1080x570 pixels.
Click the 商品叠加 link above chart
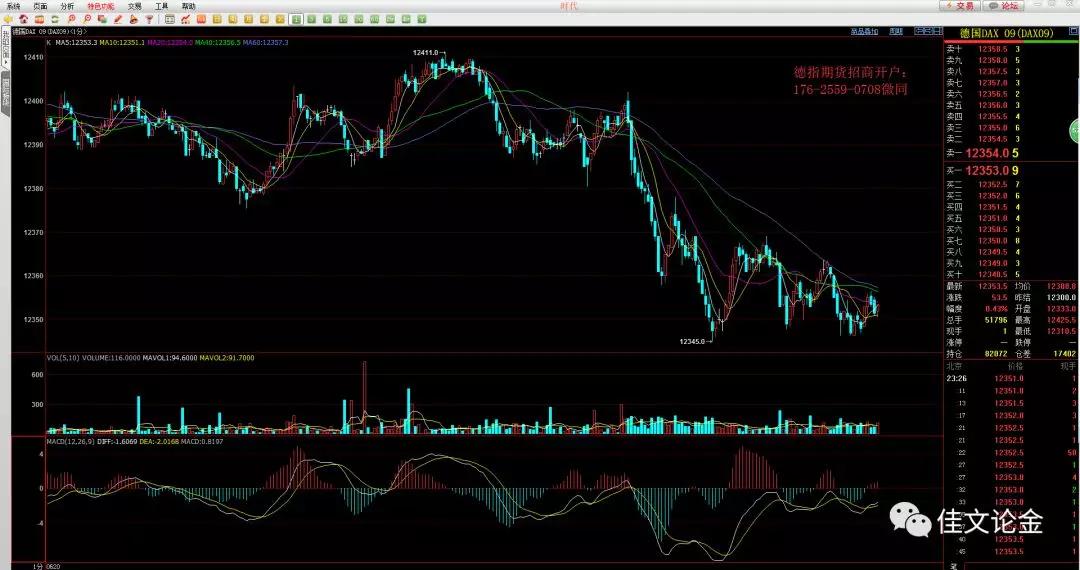(x=863, y=31)
